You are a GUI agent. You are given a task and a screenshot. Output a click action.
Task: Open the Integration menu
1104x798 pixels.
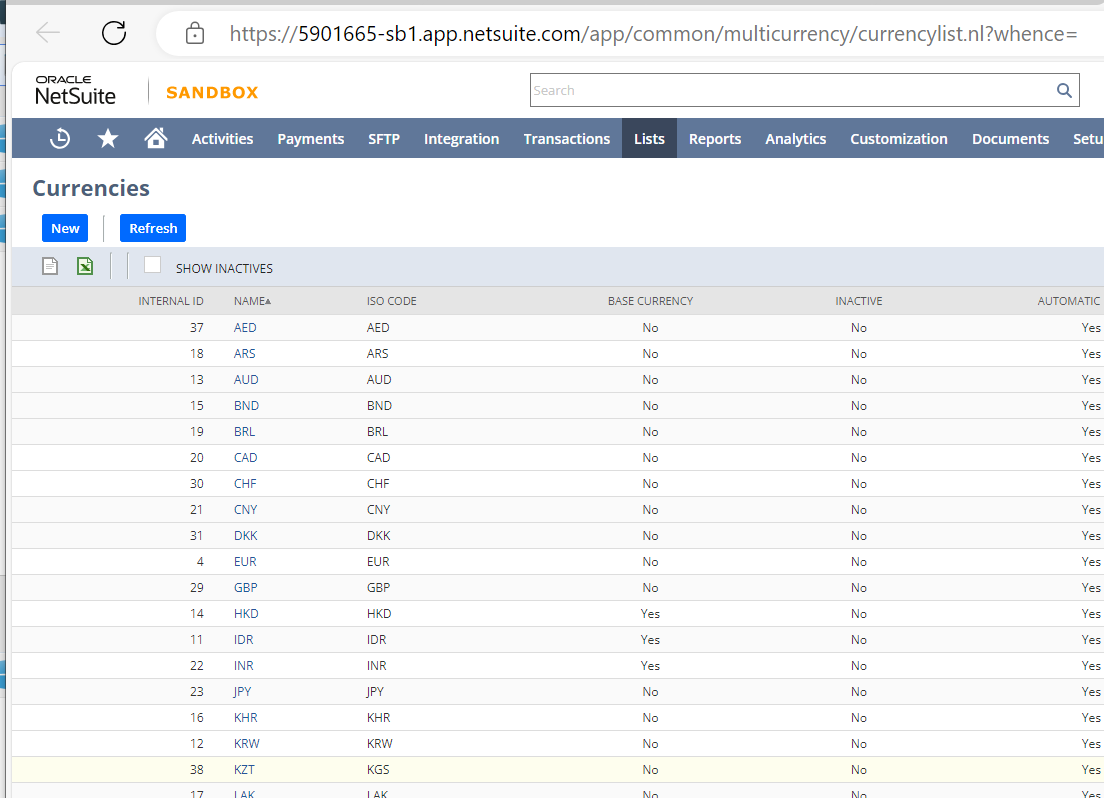(461, 139)
